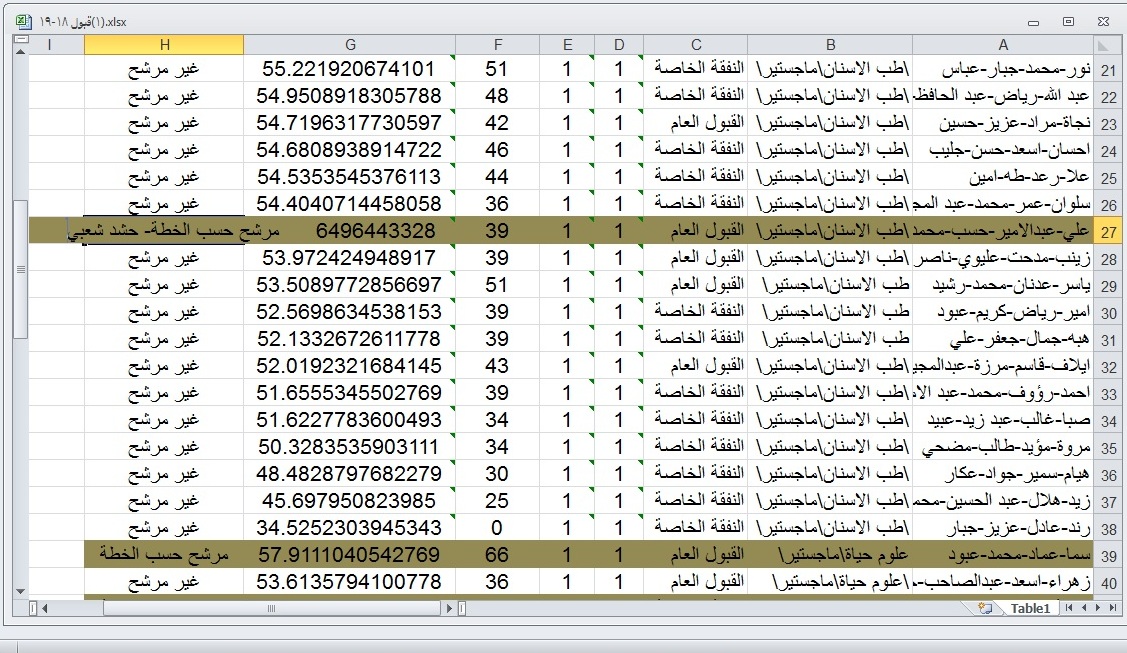Click the previous sheet navigation arrow
This screenshot has height=653, width=1127.
pyautogui.click(x=1083, y=608)
